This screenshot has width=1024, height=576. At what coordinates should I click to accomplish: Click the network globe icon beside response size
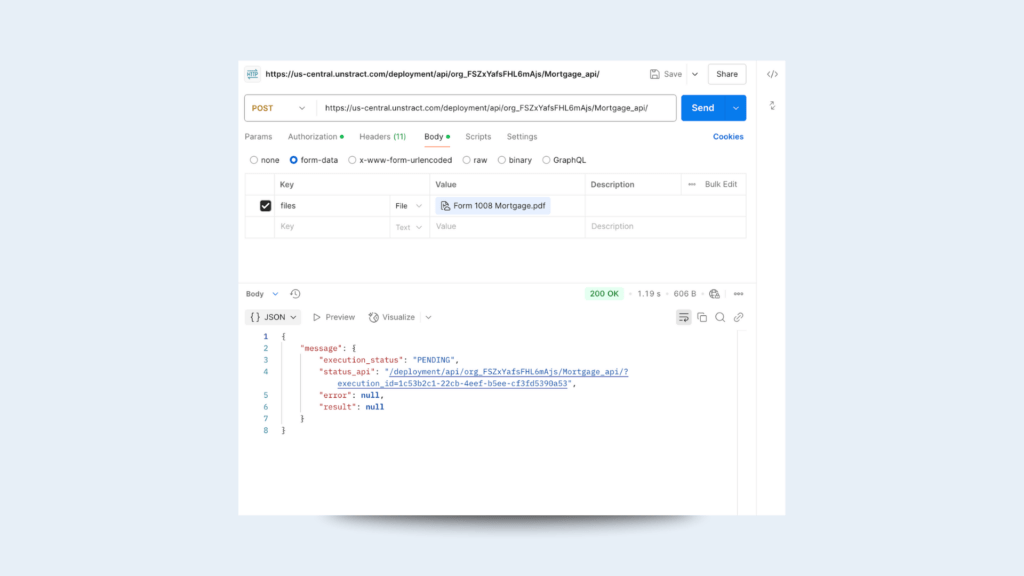(714, 294)
